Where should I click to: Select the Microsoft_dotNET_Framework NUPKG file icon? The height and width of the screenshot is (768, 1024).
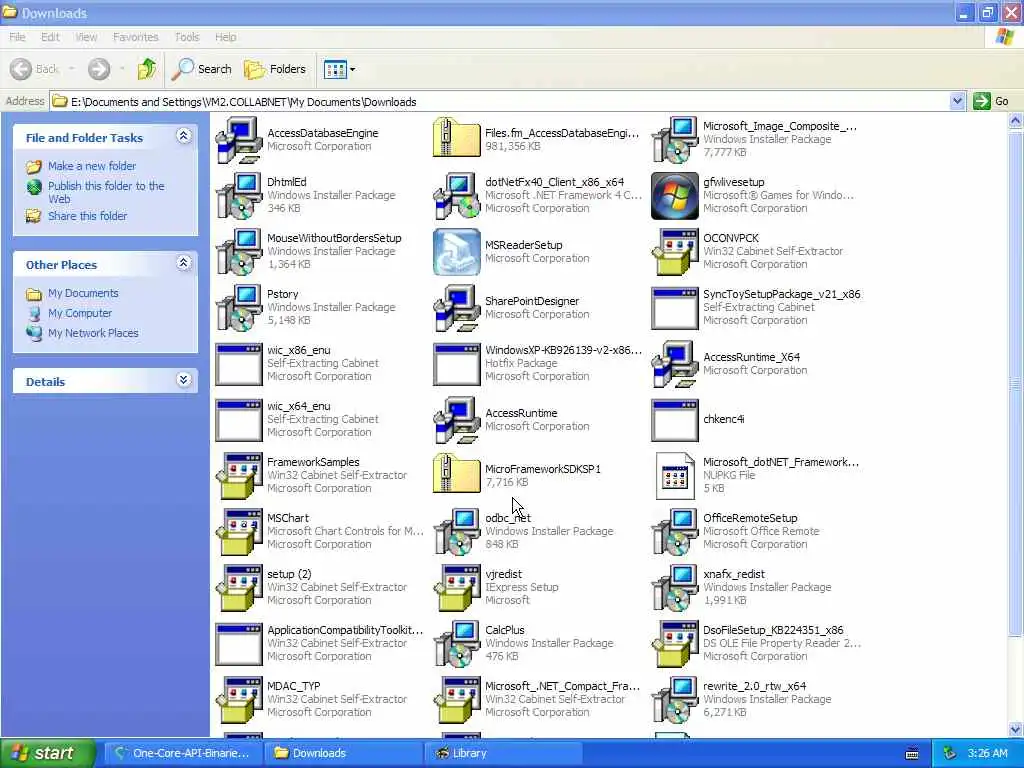coord(675,476)
